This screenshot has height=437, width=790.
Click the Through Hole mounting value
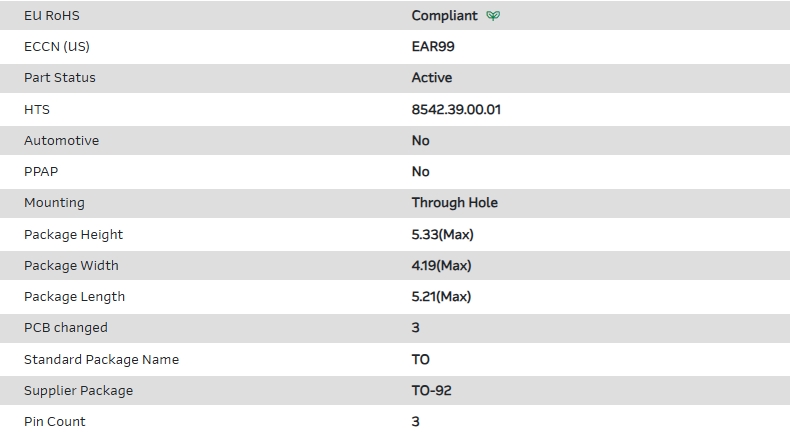tap(454, 202)
